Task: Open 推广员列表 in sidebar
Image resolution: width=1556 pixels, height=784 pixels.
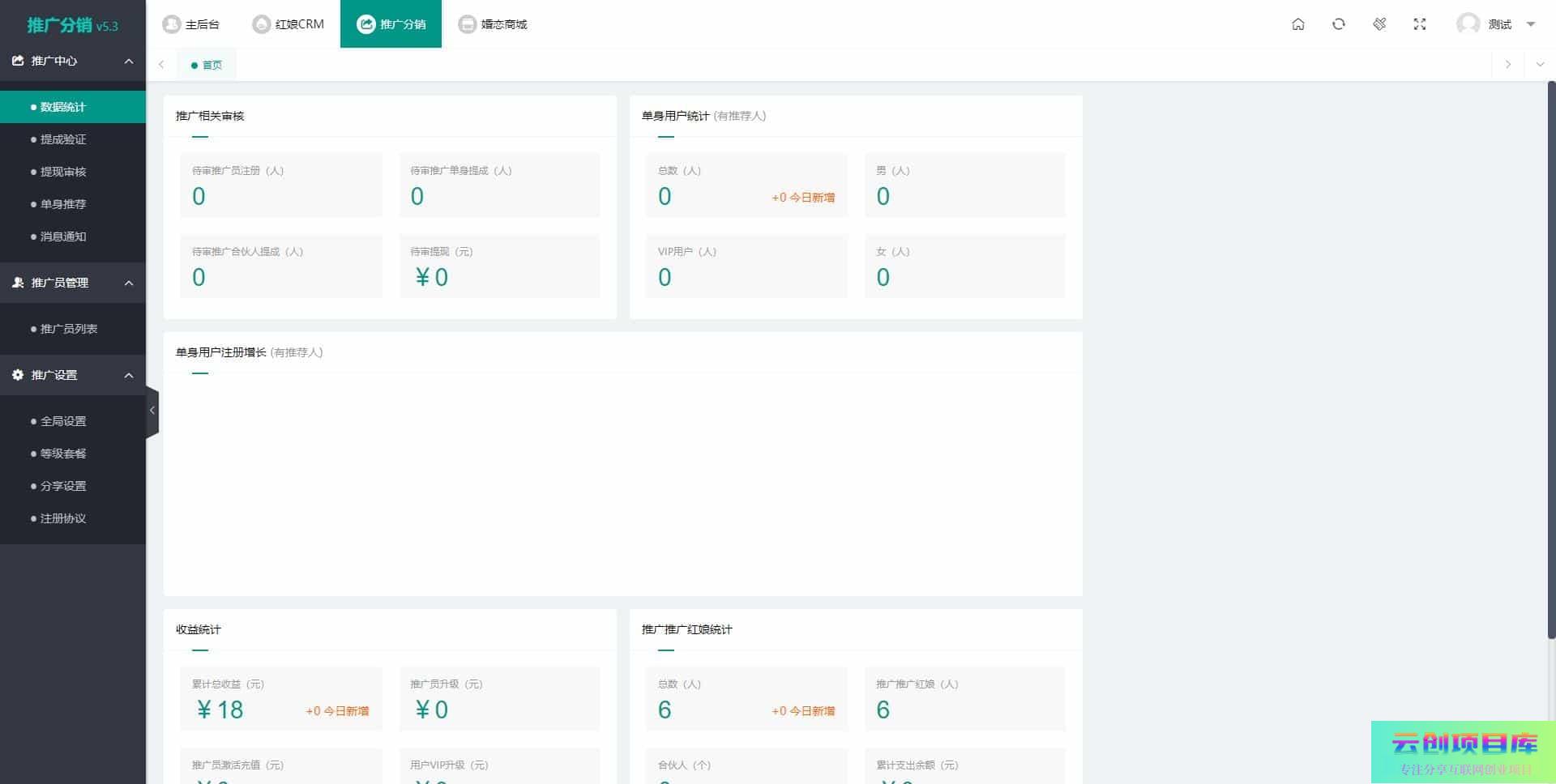Action: tap(69, 329)
